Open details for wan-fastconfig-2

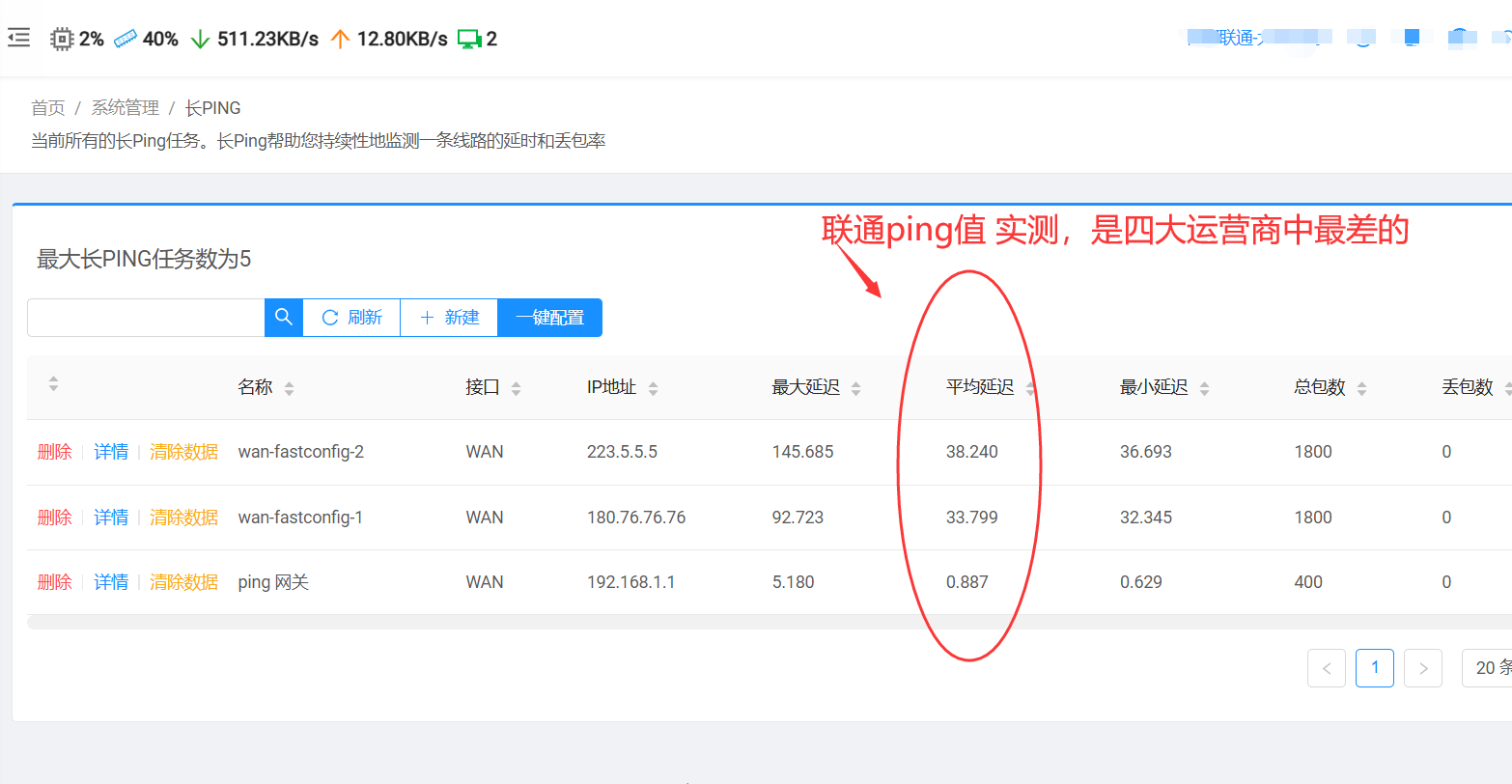tap(111, 452)
